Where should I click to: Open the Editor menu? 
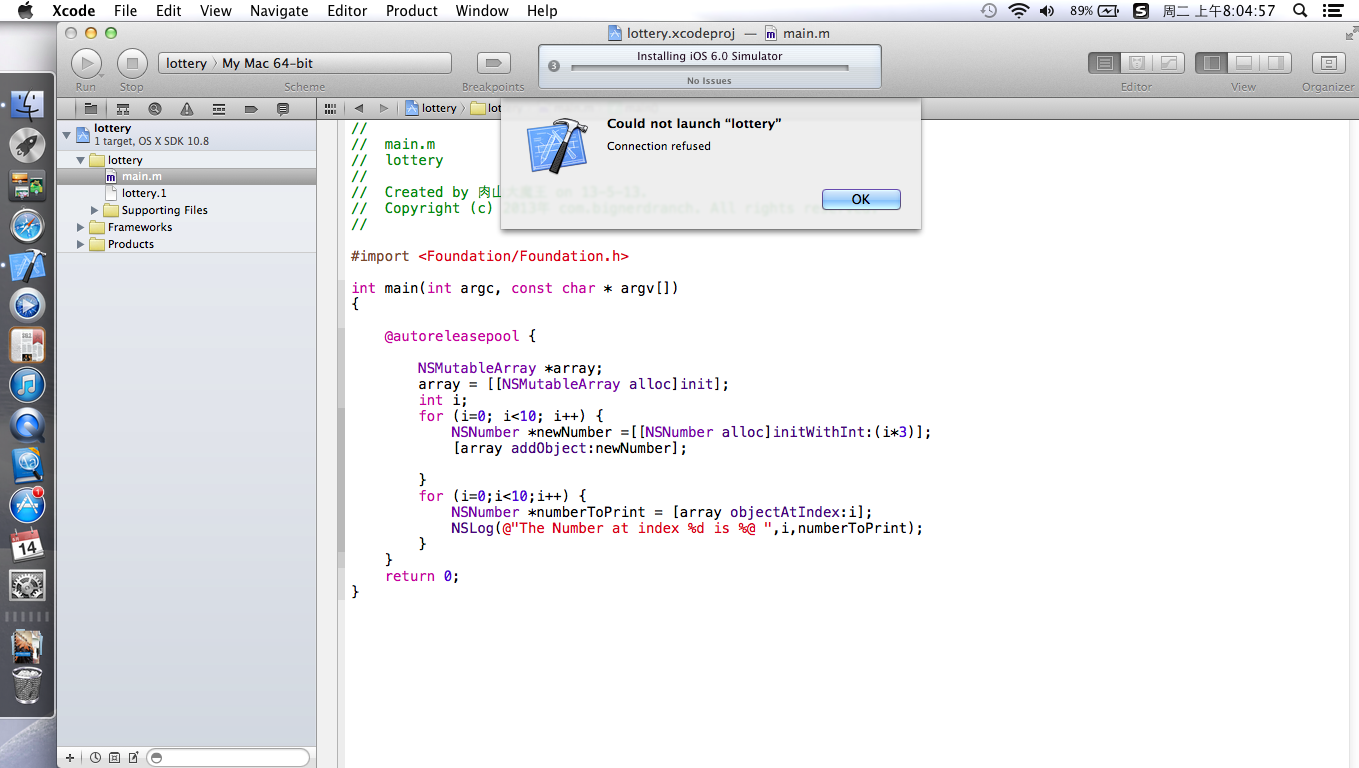pyautogui.click(x=347, y=11)
